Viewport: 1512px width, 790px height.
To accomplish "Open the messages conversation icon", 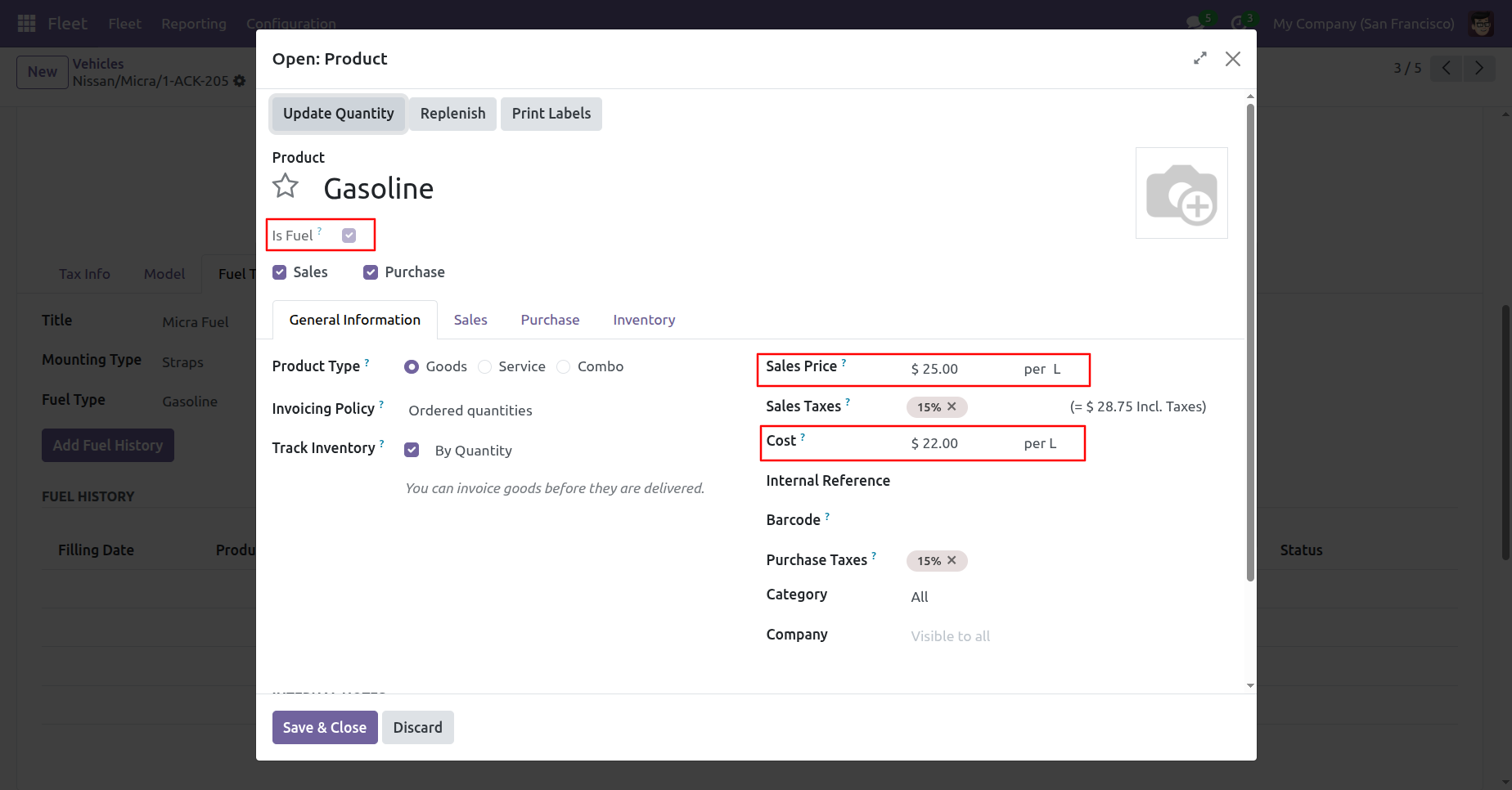I will tap(1195, 23).
